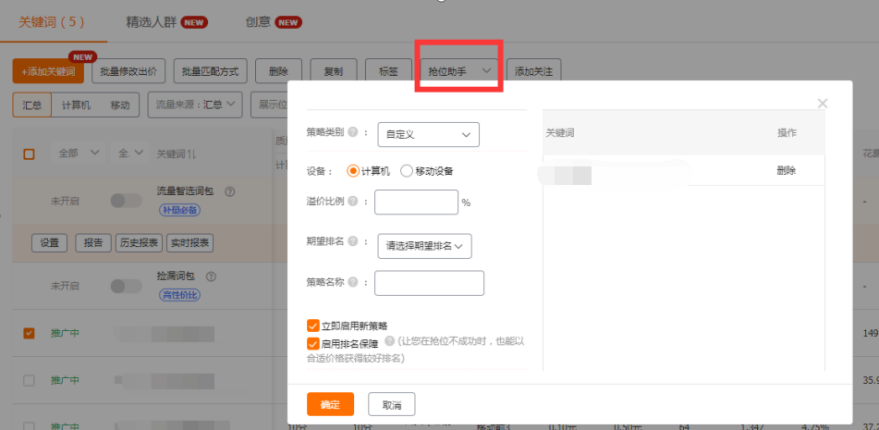Screen dimensions: 879x430
Task: Click the 确定 button
Action: 330,404
